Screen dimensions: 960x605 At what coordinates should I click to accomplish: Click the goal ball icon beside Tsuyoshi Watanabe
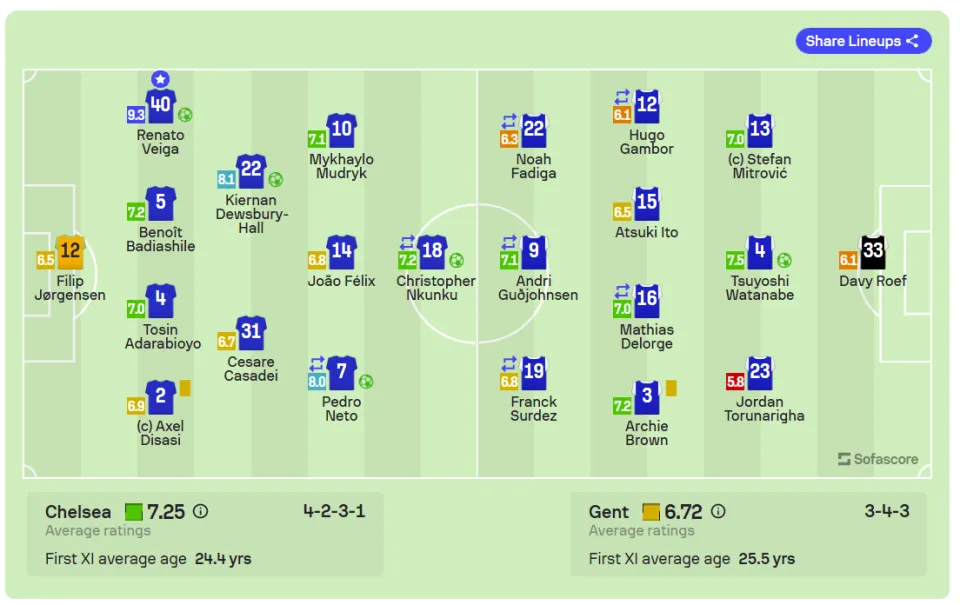784,260
